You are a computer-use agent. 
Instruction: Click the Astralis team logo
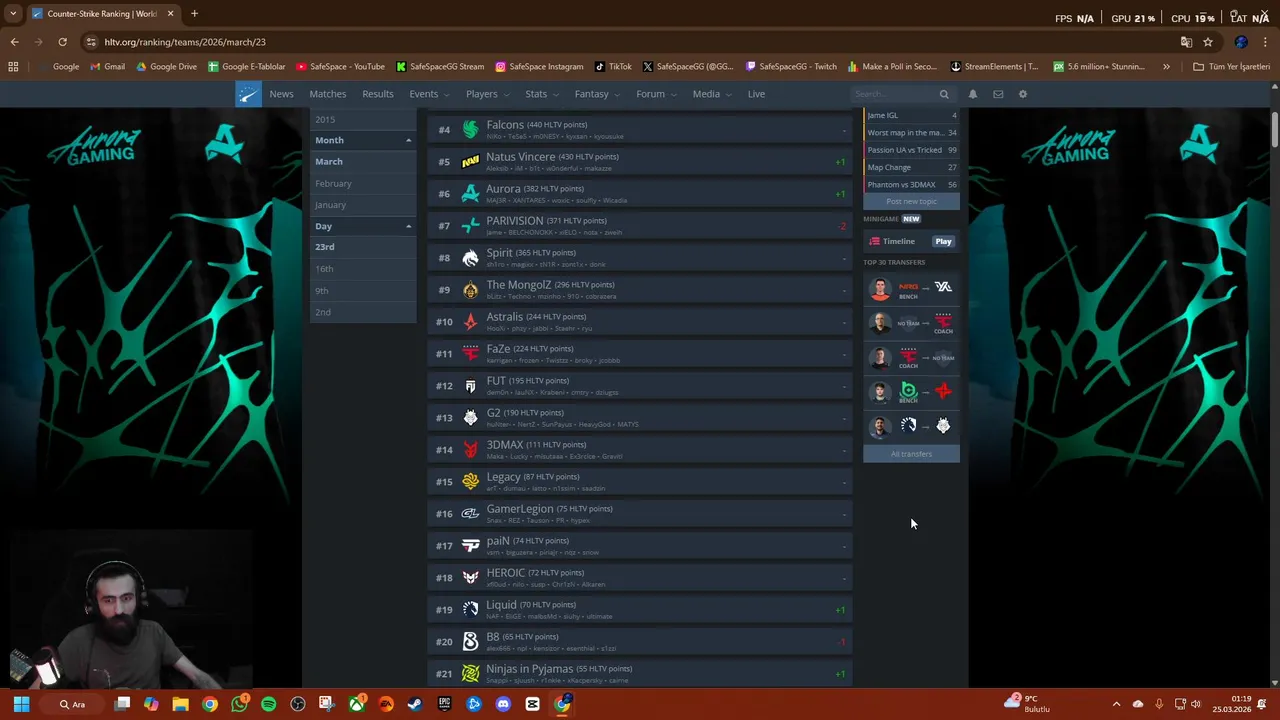tap(471, 322)
